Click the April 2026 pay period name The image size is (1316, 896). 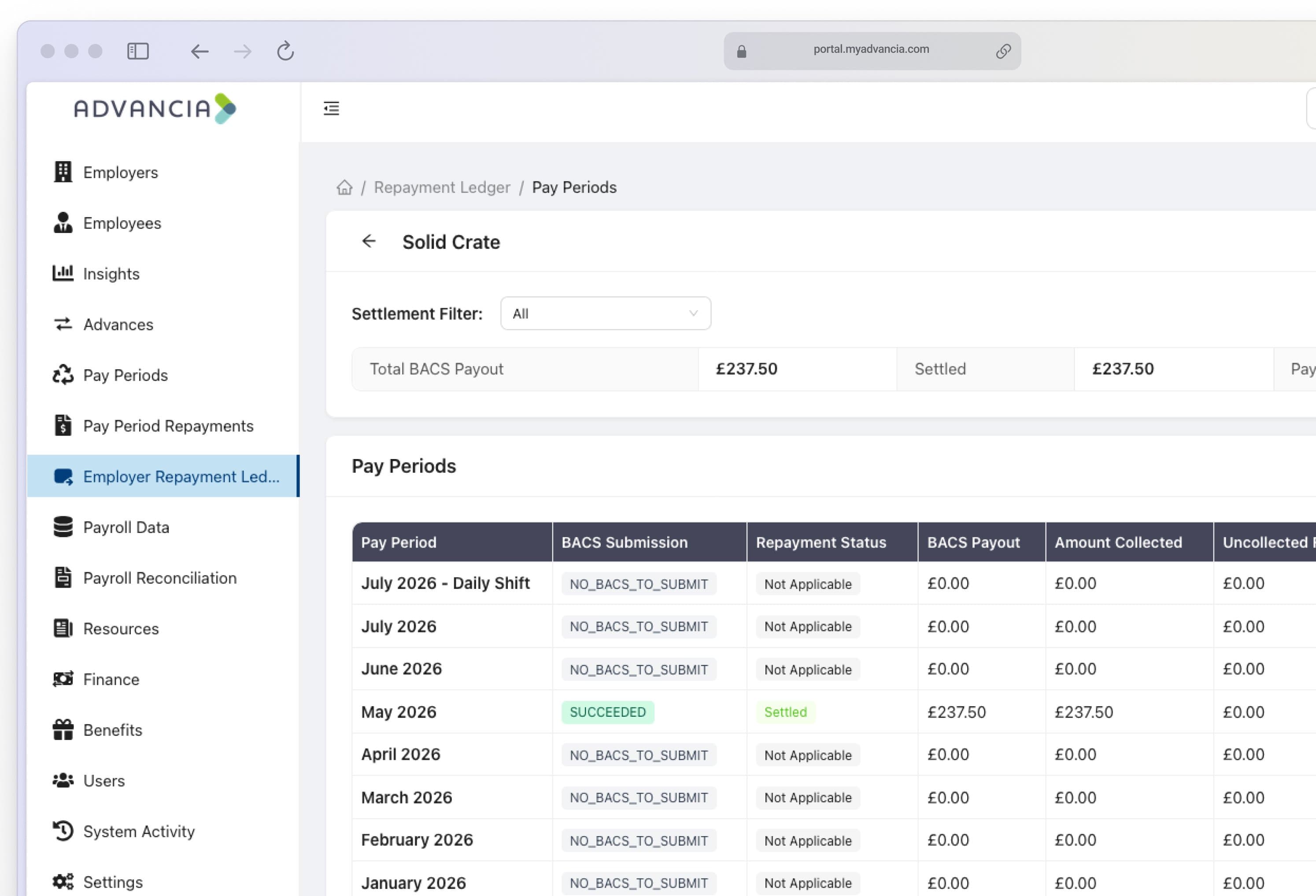(400, 754)
